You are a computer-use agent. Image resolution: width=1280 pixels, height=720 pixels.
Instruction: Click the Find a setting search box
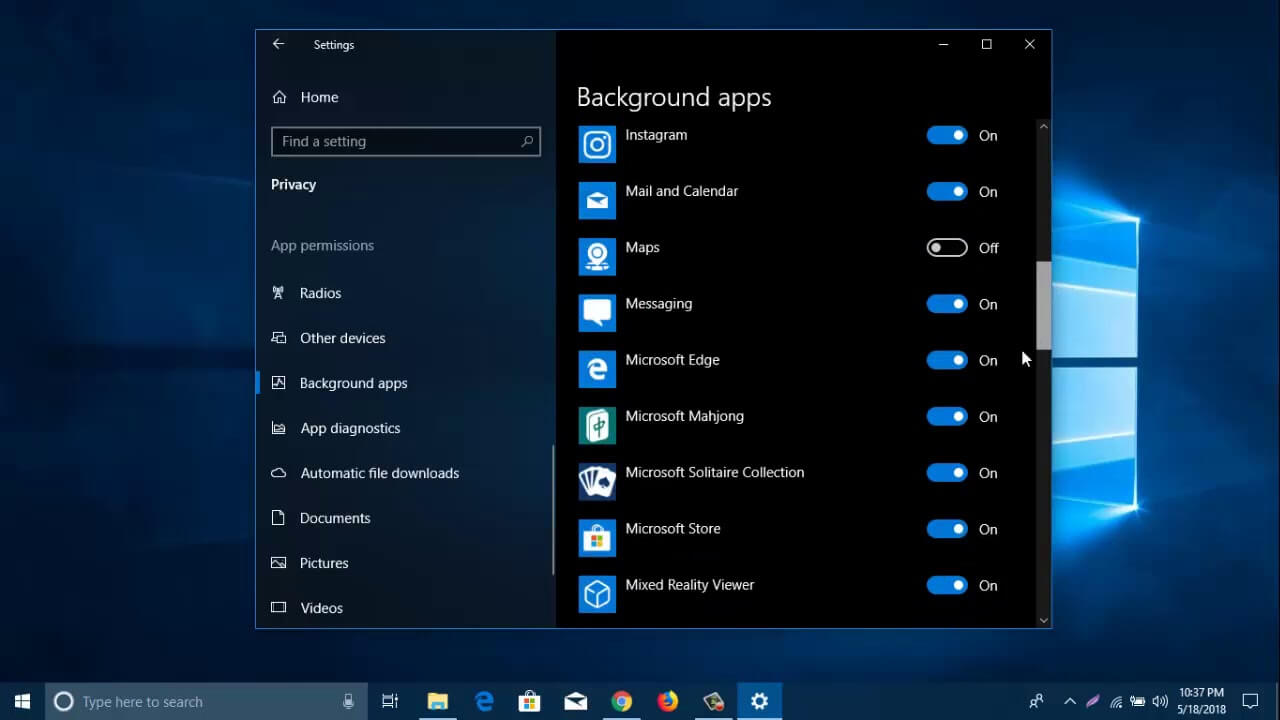point(406,141)
